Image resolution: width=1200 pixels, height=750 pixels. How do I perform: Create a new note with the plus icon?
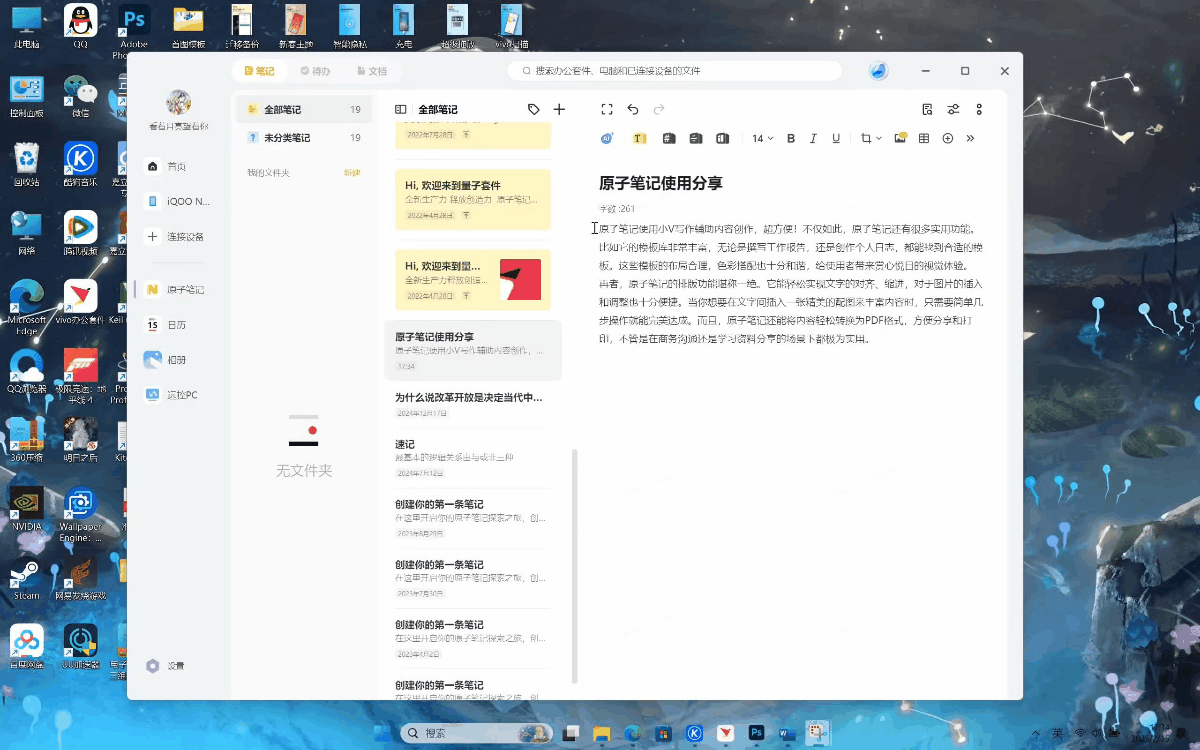coord(559,109)
